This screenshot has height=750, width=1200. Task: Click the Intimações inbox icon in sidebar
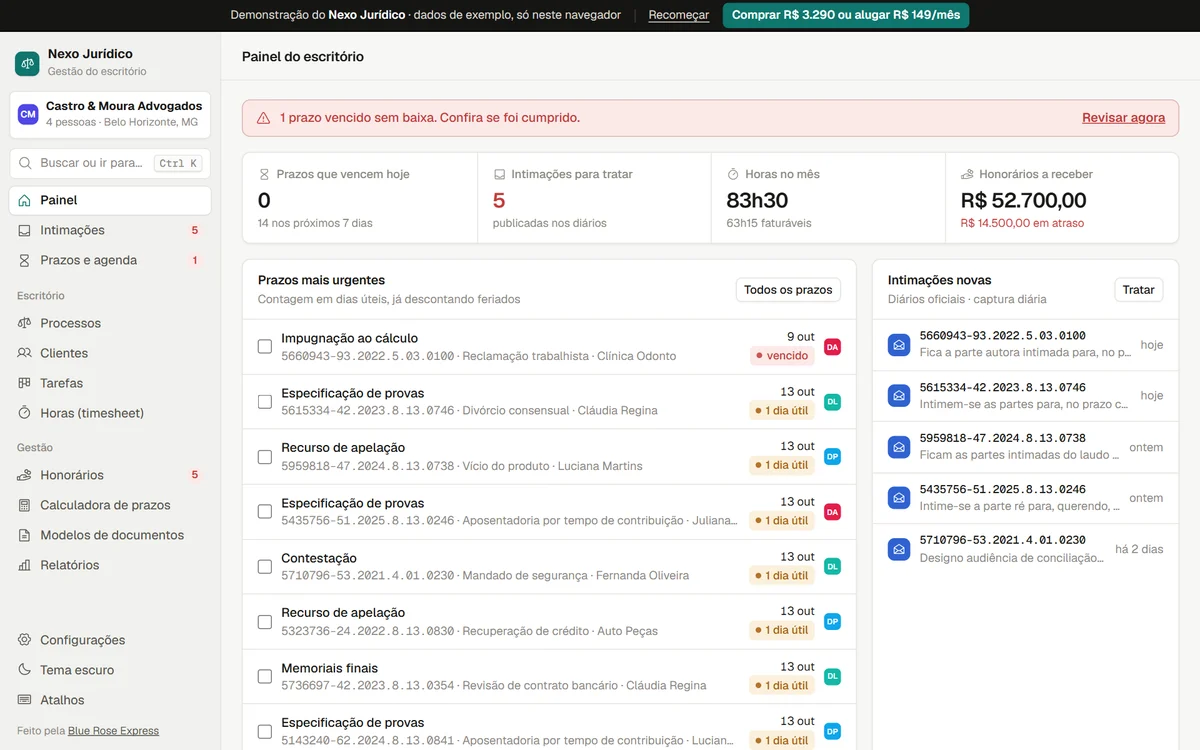point(25,230)
